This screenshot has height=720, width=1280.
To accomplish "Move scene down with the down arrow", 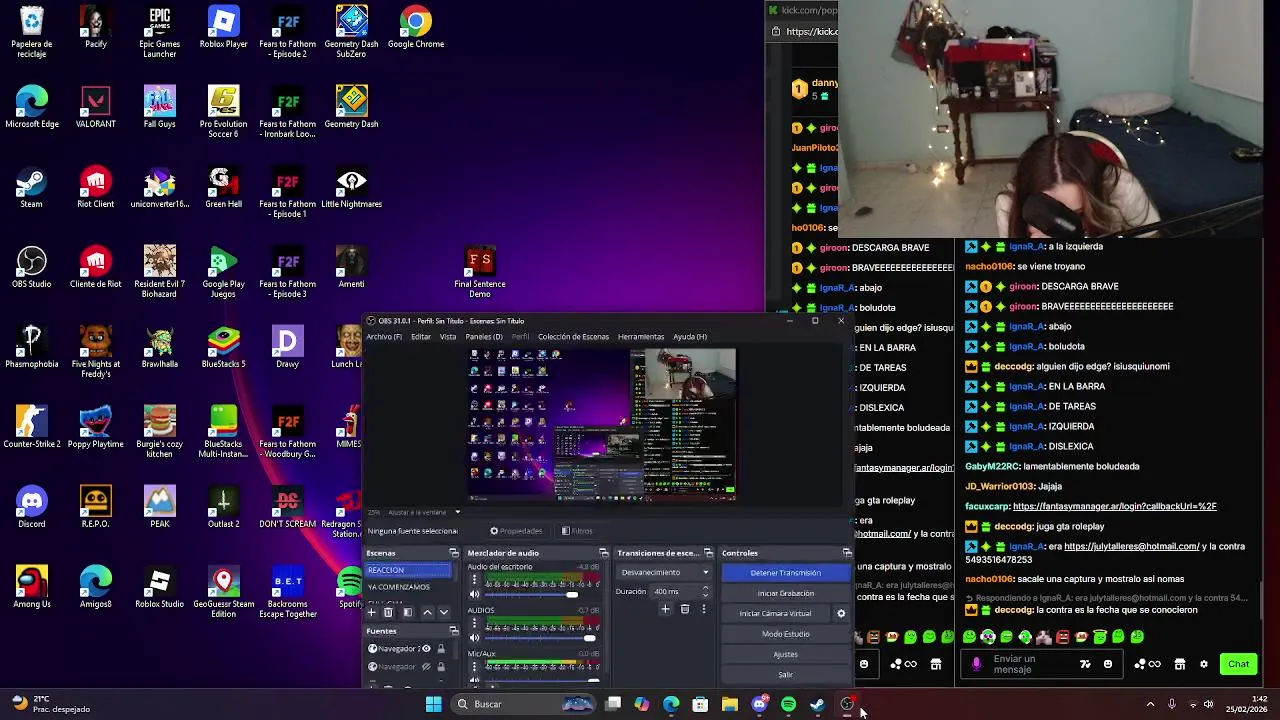I will coord(444,612).
